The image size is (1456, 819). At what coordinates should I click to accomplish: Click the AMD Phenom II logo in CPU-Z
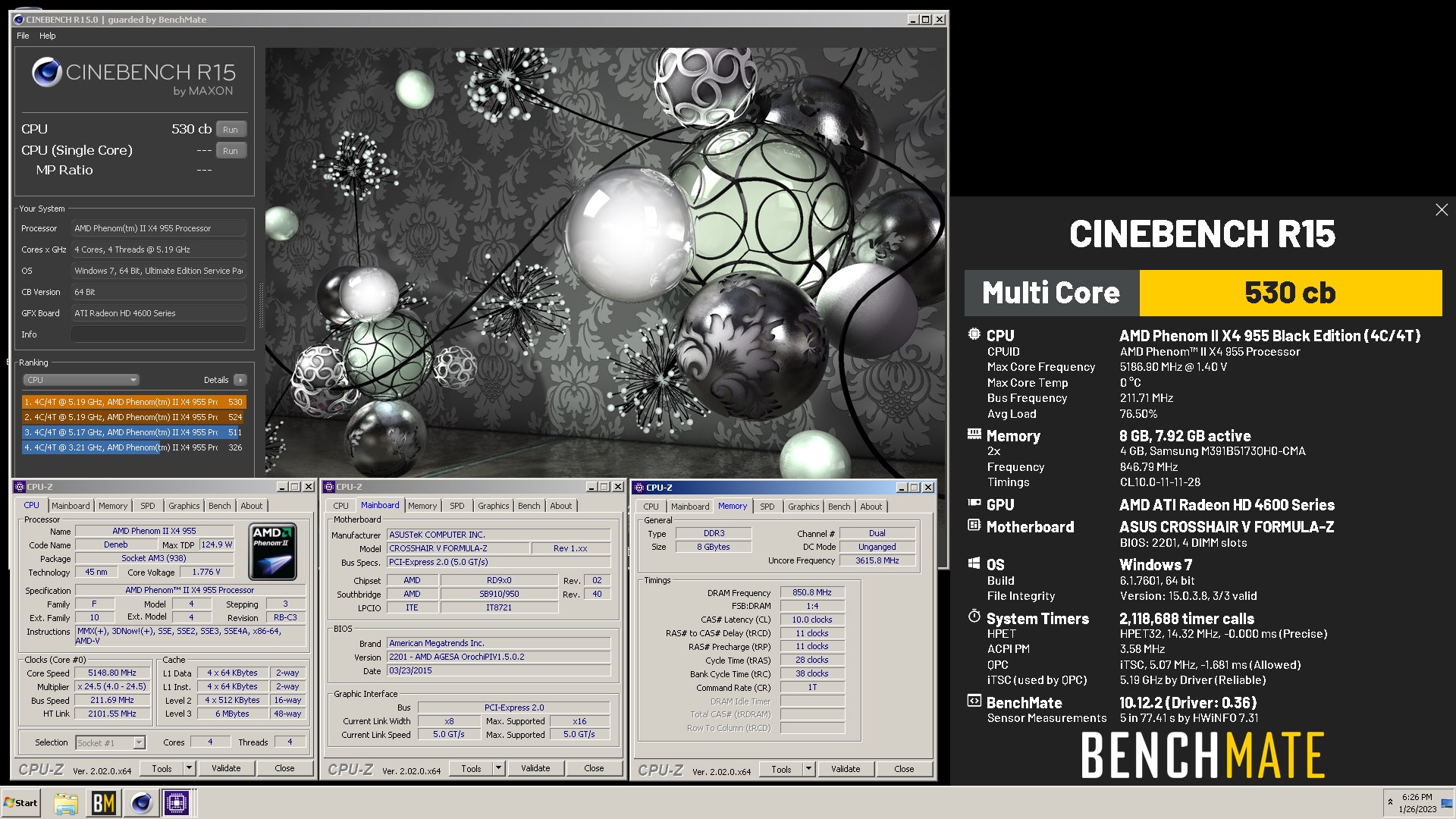pos(272,551)
